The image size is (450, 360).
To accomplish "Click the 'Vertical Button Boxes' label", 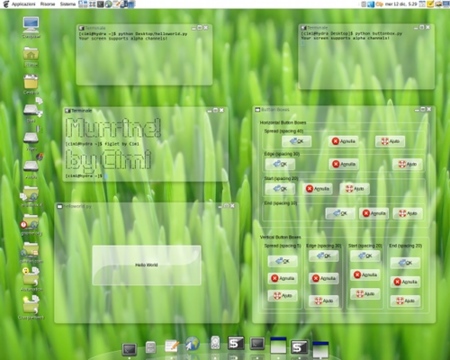I will coord(280,237).
